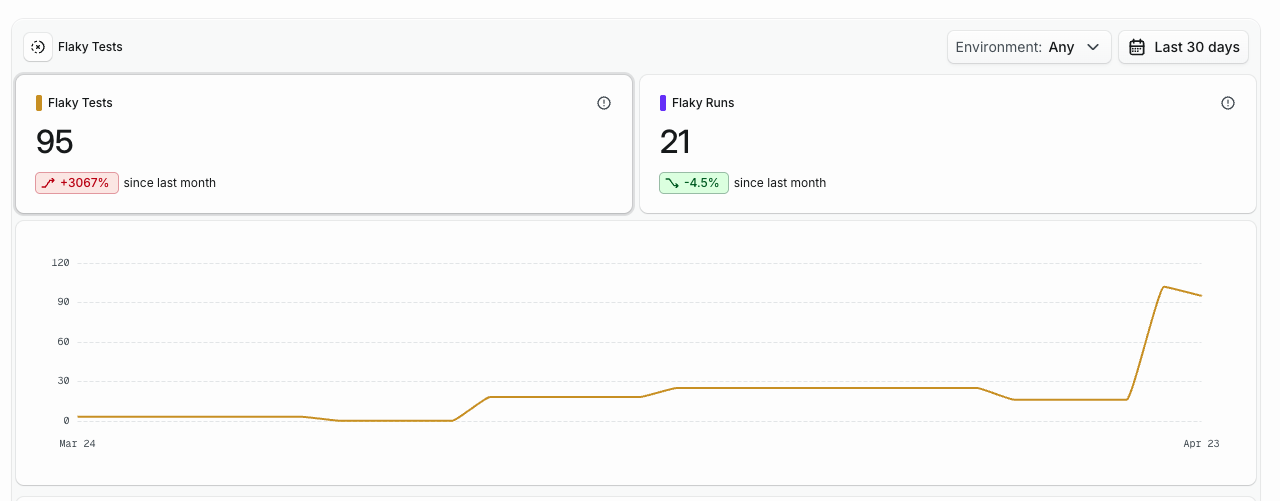
Task: Click the peak point of the chart line
Action: point(1163,287)
